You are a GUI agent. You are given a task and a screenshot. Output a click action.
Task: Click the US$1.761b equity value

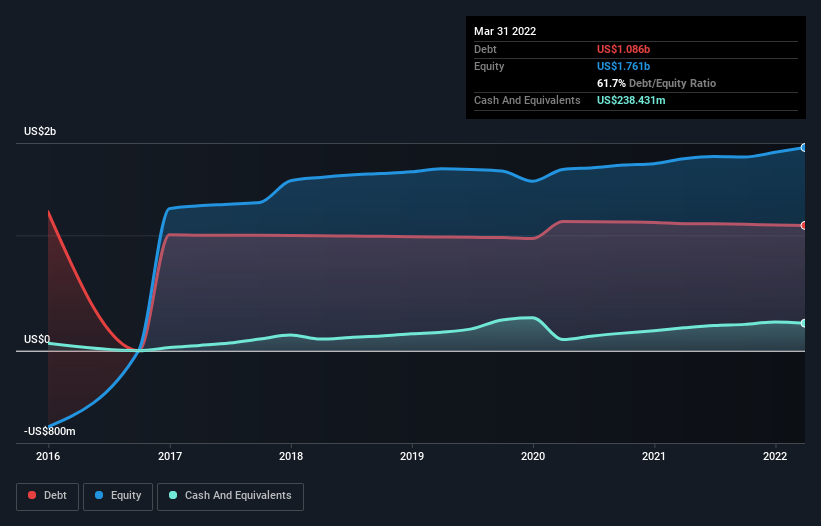point(623,66)
